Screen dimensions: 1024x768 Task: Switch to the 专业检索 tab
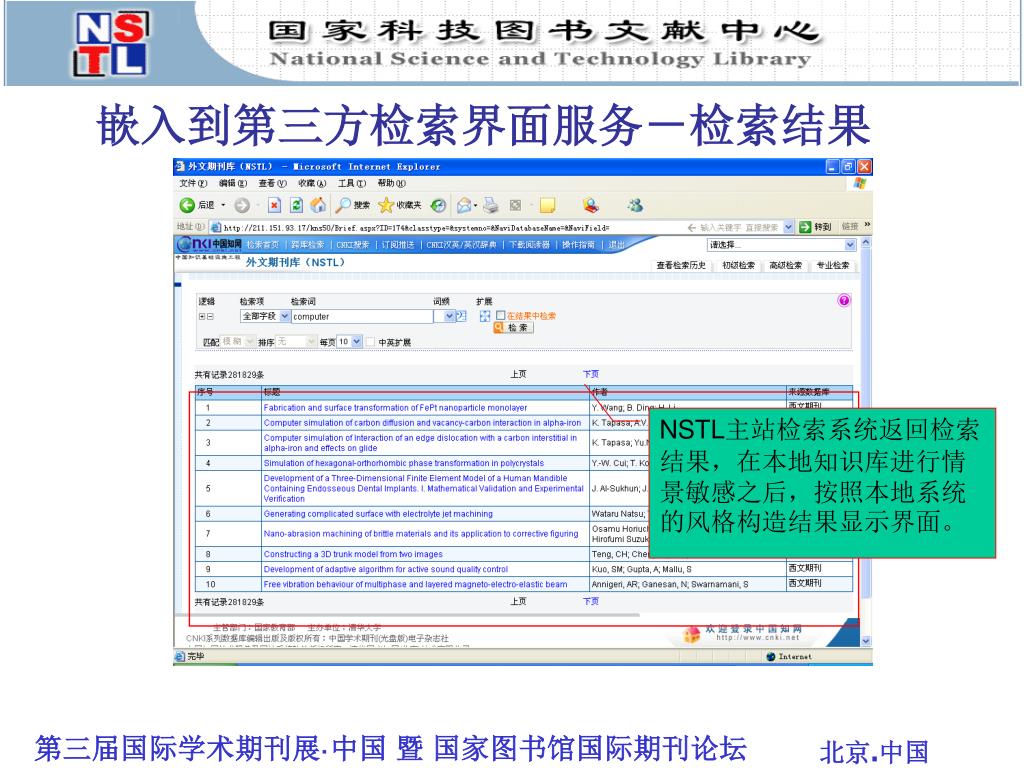pyautogui.click(x=833, y=265)
